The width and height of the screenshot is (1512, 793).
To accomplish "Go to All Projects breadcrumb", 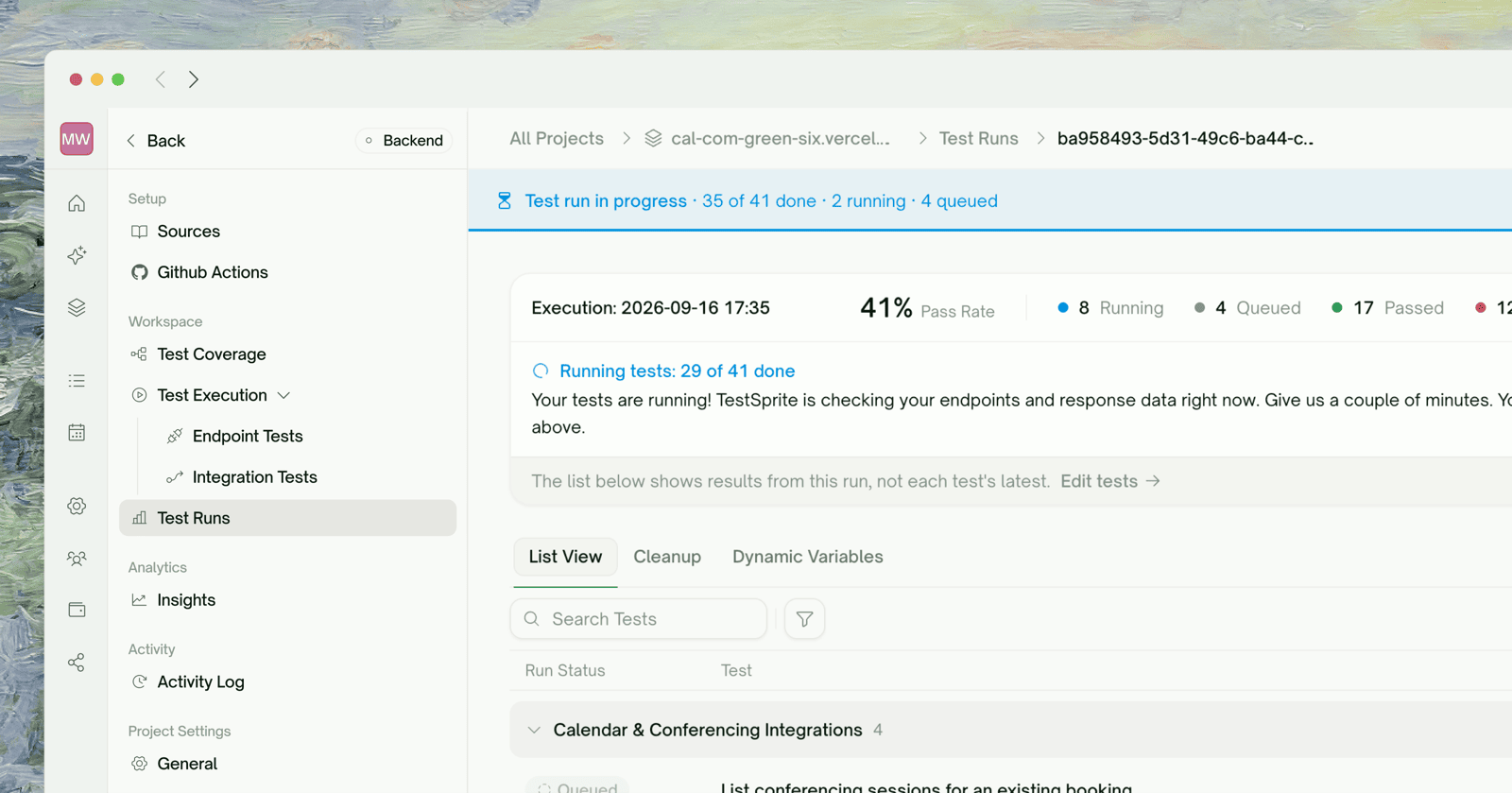I will [557, 138].
